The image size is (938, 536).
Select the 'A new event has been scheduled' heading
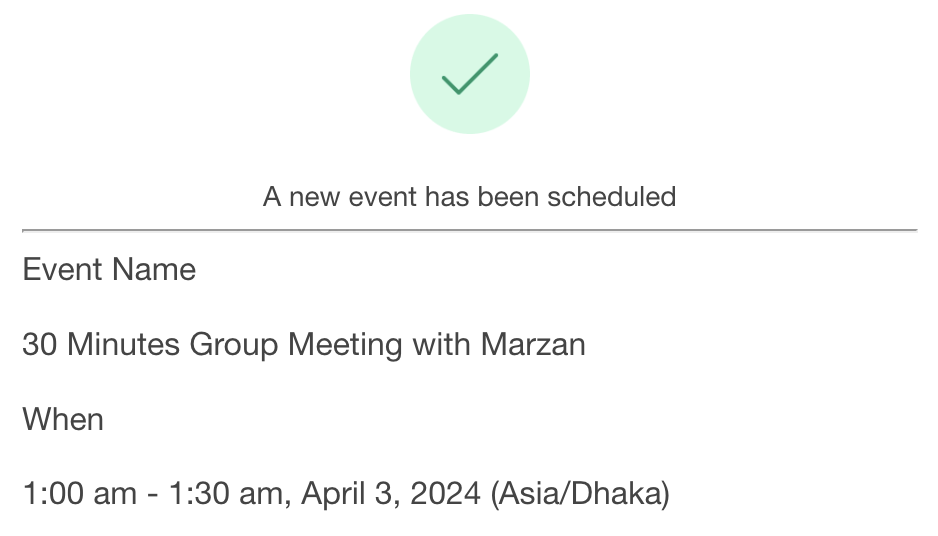point(470,197)
